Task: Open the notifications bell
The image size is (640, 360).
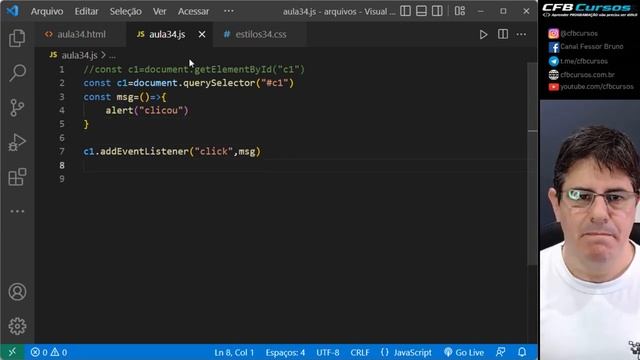Action: (x=522, y=352)
